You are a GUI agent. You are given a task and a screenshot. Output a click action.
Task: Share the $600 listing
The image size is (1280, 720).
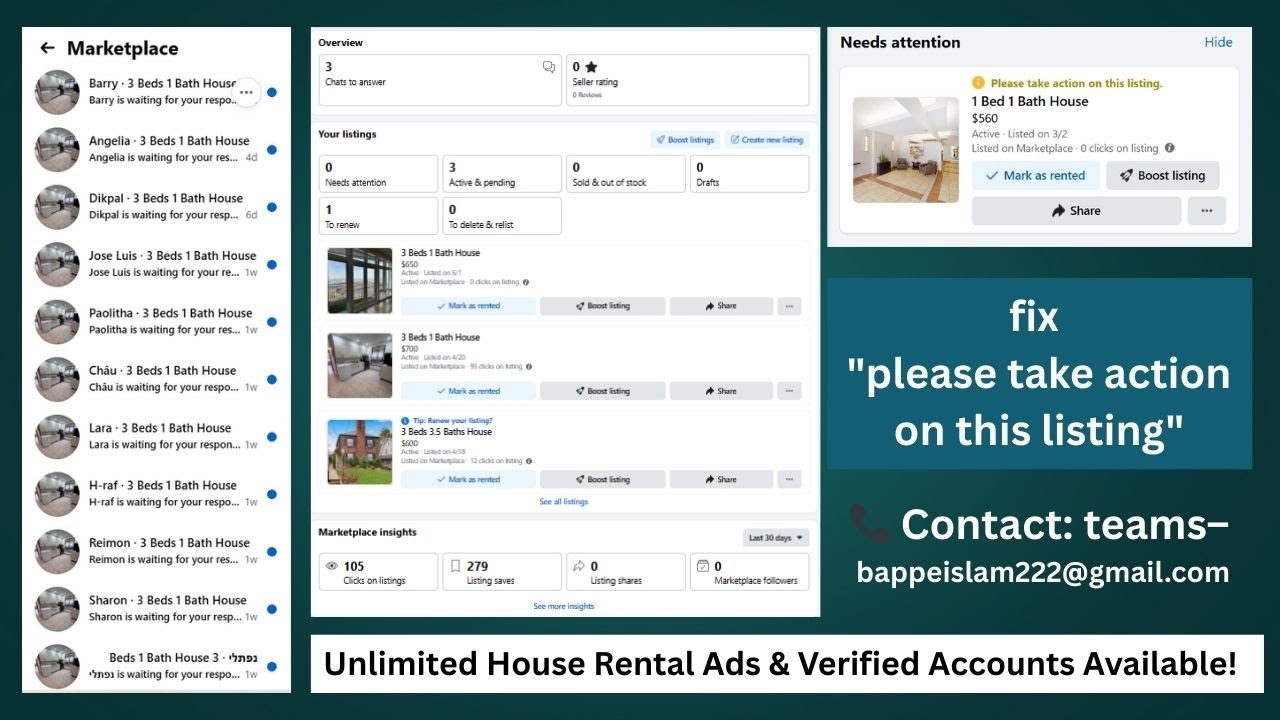(721, 479)
